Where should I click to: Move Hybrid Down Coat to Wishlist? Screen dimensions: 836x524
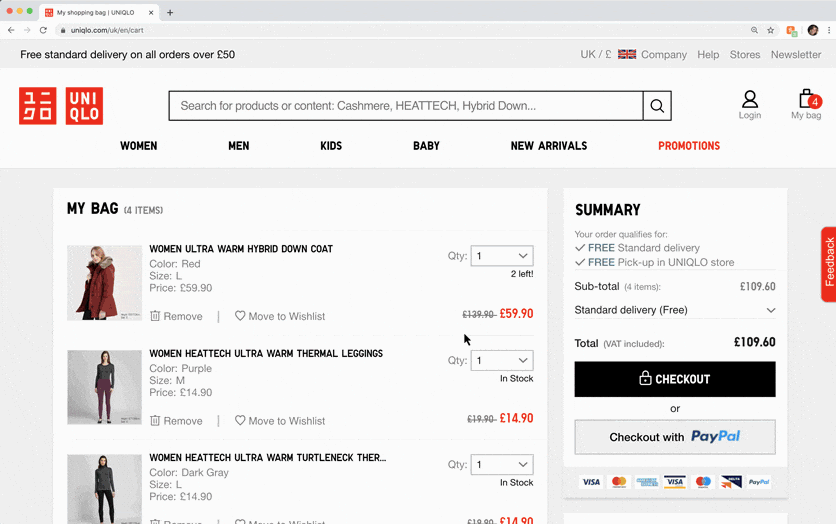pyautogui.click(x=280, y=316)
